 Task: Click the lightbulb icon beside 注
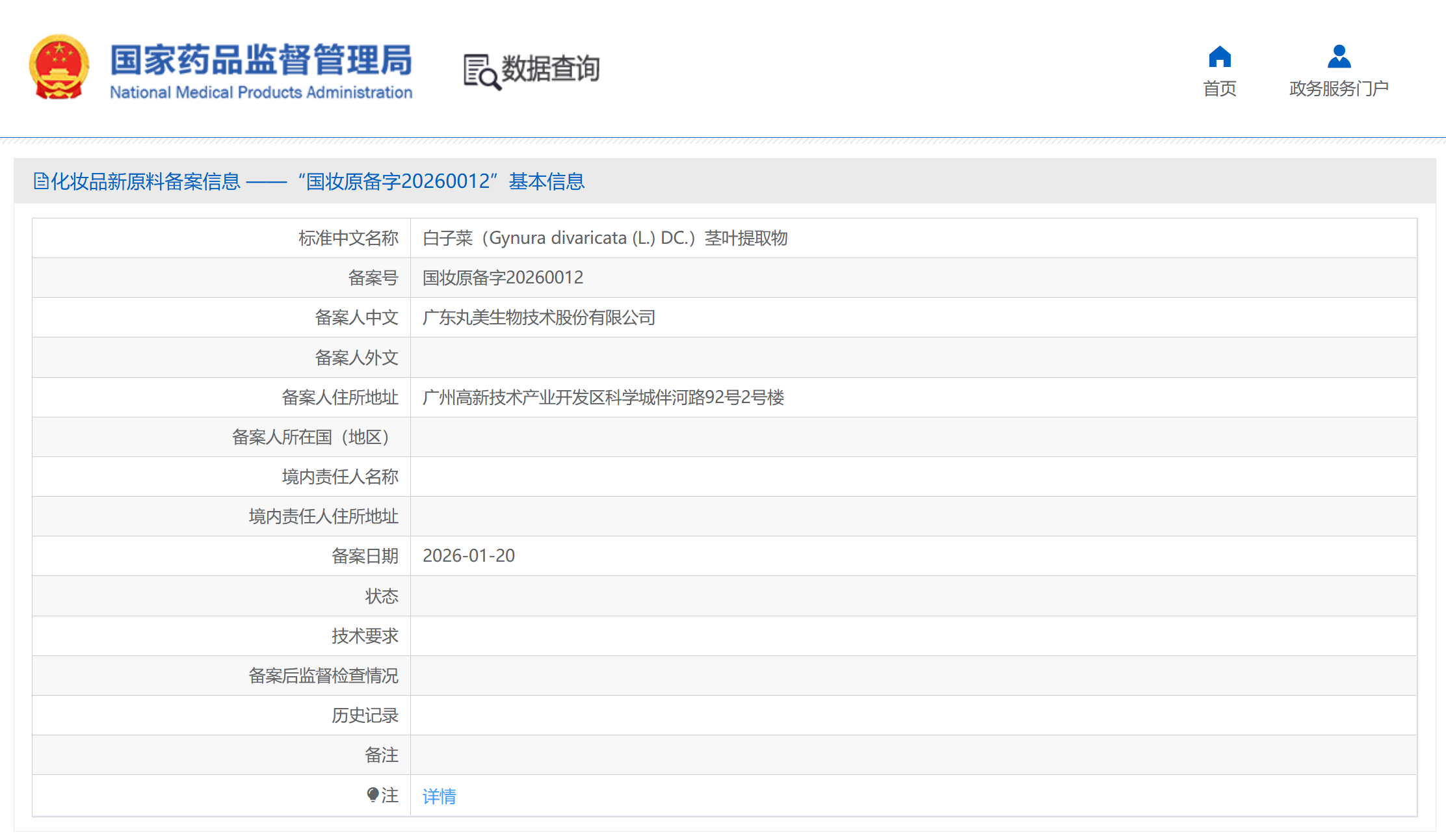coord(373,794)
